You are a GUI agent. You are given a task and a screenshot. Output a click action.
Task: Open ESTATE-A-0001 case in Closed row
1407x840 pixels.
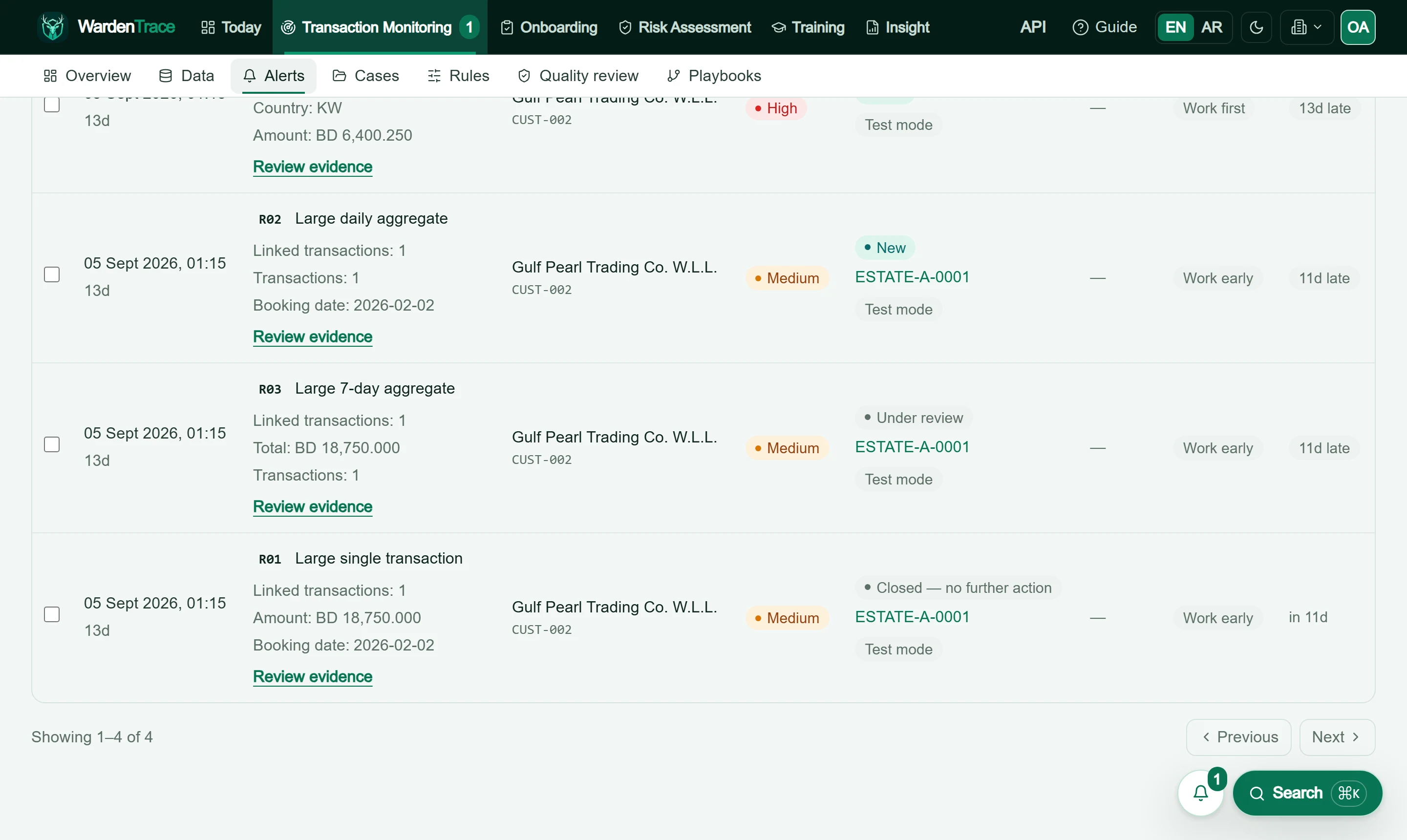tap(912, 616)
